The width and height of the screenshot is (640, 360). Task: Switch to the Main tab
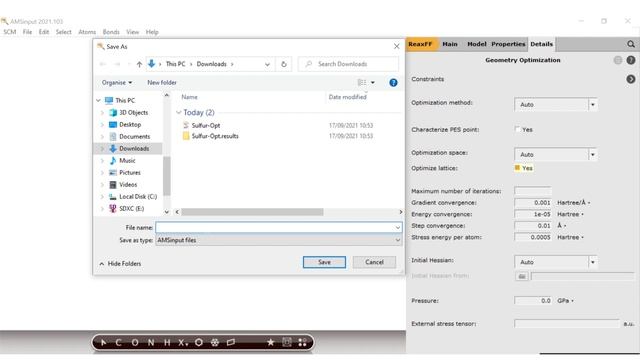point(450,44)
